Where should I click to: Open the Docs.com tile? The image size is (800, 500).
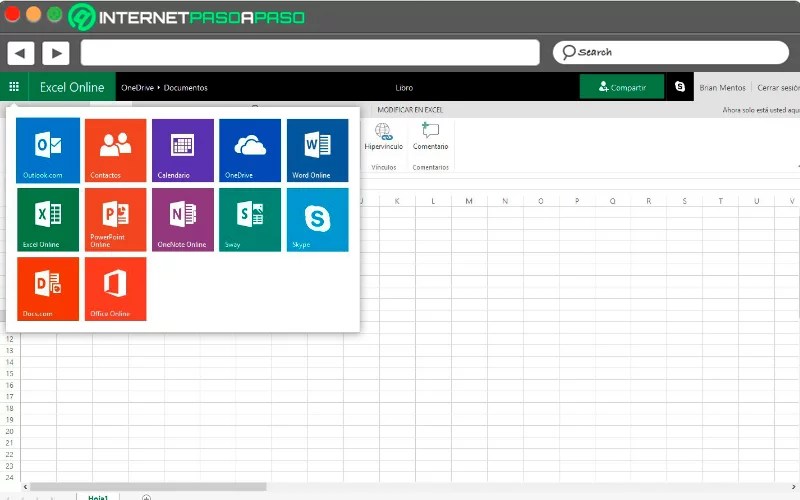tap(48, 289)
